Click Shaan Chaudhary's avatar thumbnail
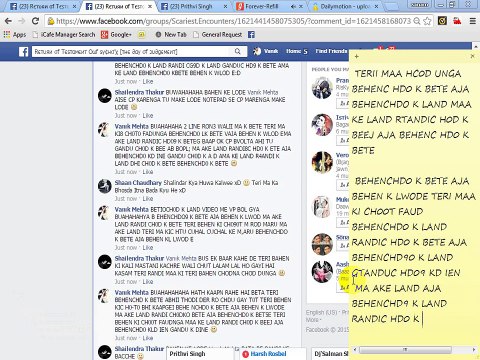Viewport: 480px width, 360px height. tap(105, 186)
